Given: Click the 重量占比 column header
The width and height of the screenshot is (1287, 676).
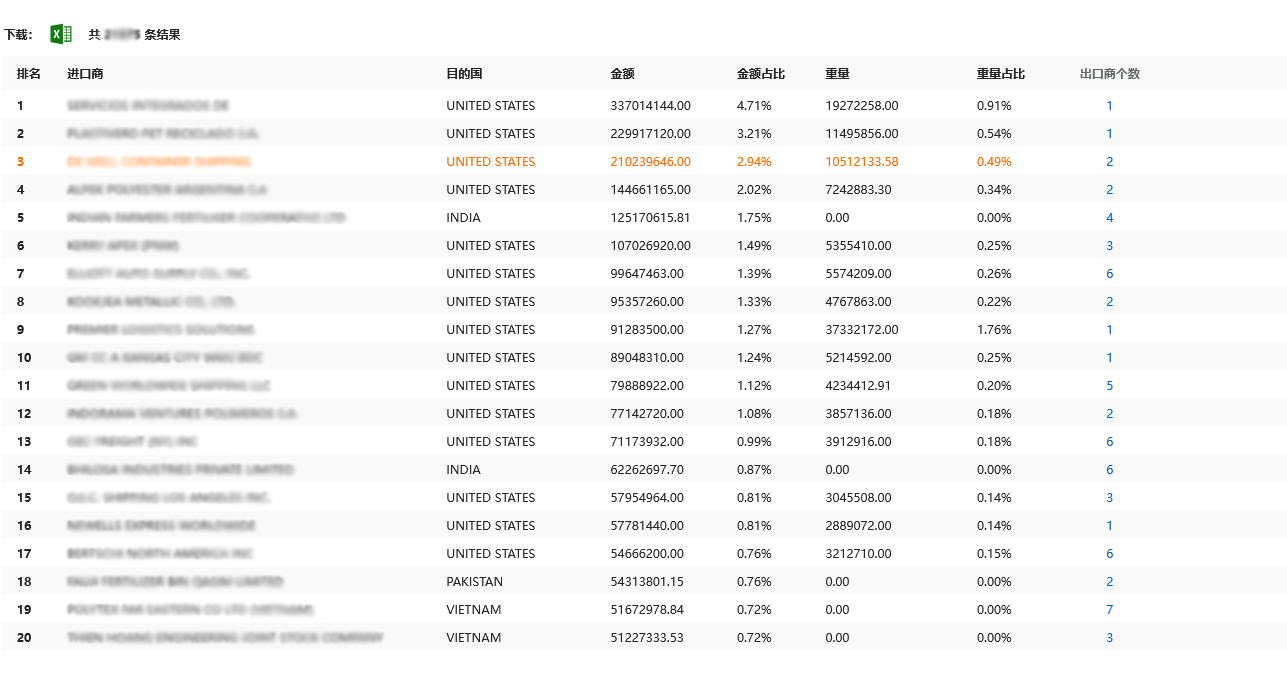Looking at the screenshot, I should (x=1000, y=74).
